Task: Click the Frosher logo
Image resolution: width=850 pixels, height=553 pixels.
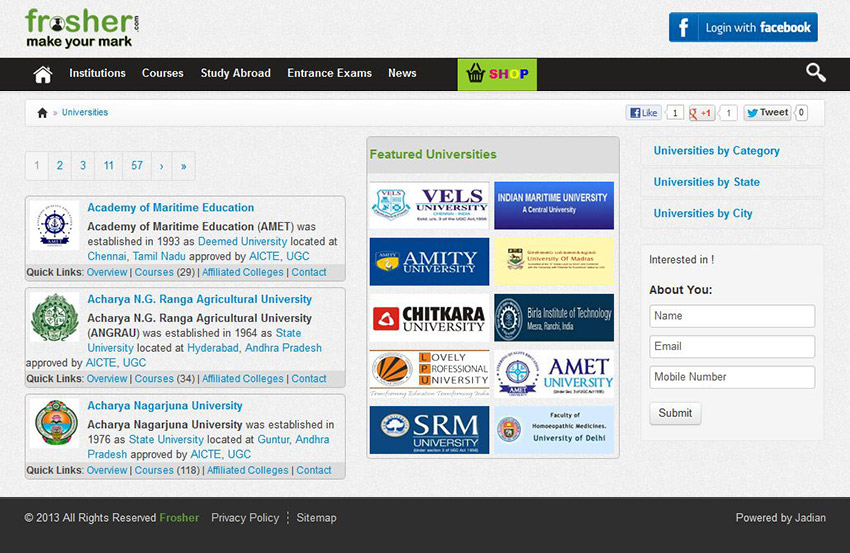Action: click(x=82, y=28)
